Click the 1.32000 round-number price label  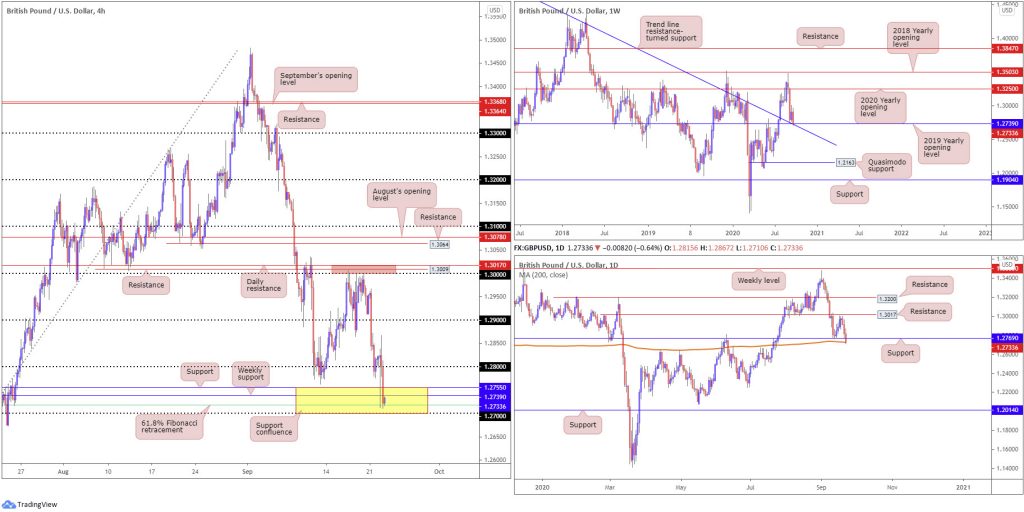tap(495, 180)
